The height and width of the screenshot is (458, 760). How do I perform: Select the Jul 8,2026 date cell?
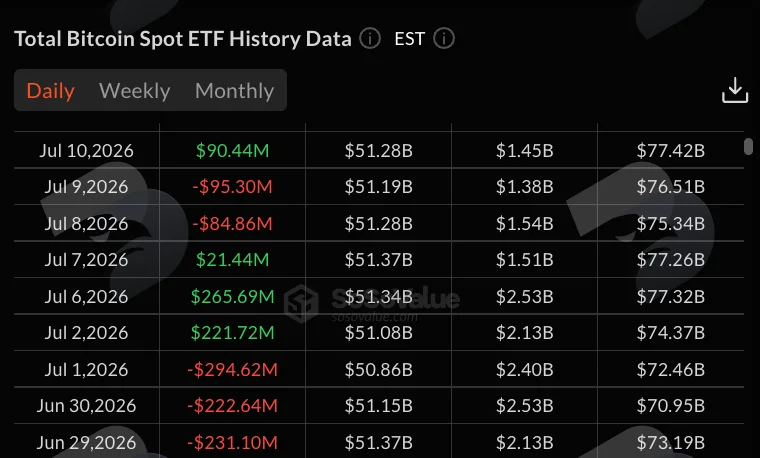(86, 223)
